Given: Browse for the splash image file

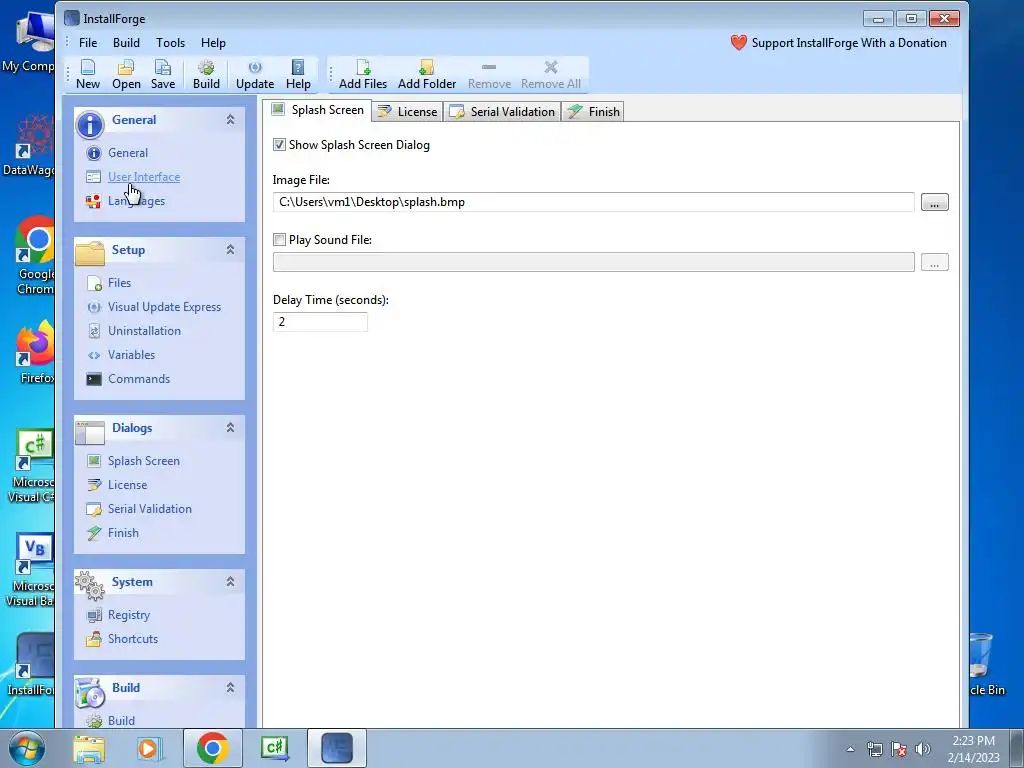Looking at the screenshot, I should click(935, 202).
